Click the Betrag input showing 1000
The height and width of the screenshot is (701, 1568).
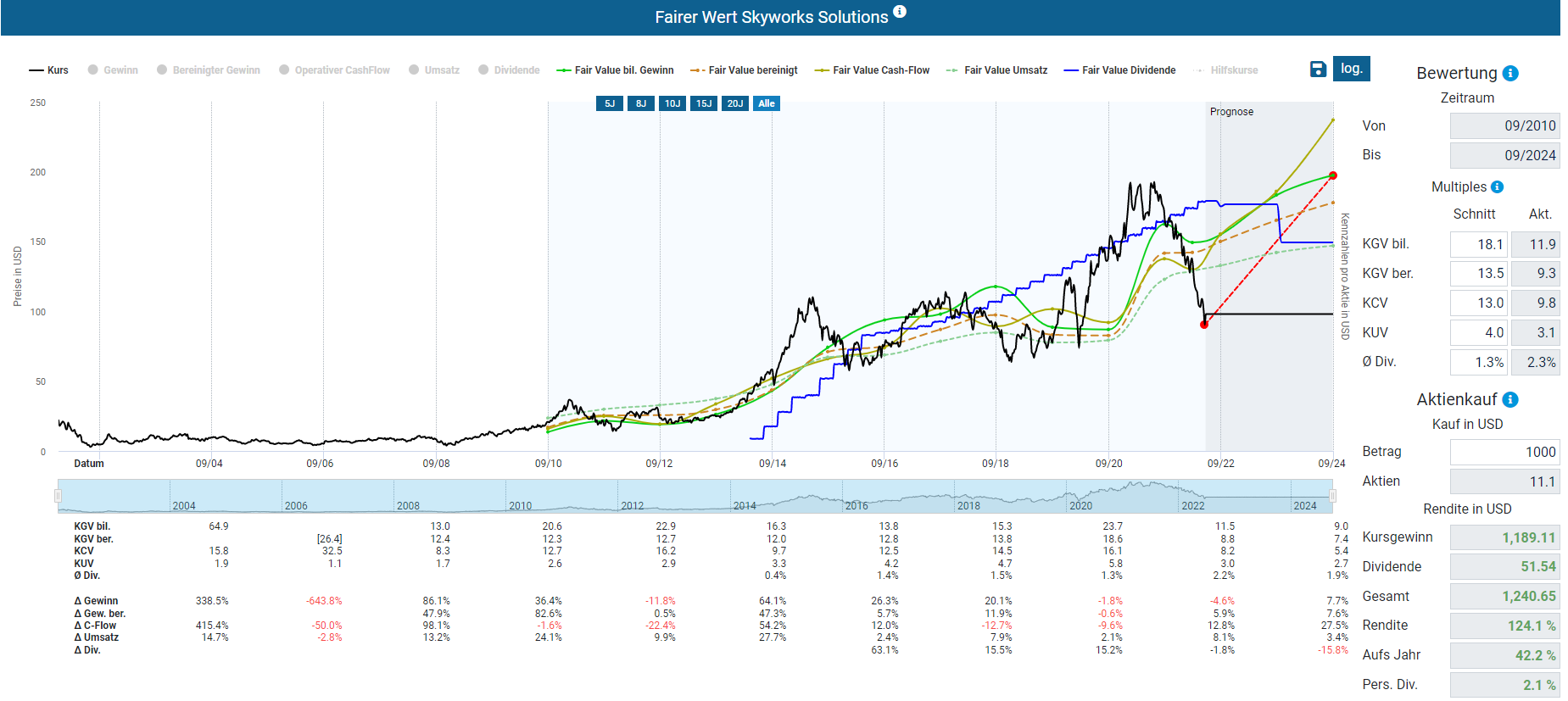(x=1504, y=452)
